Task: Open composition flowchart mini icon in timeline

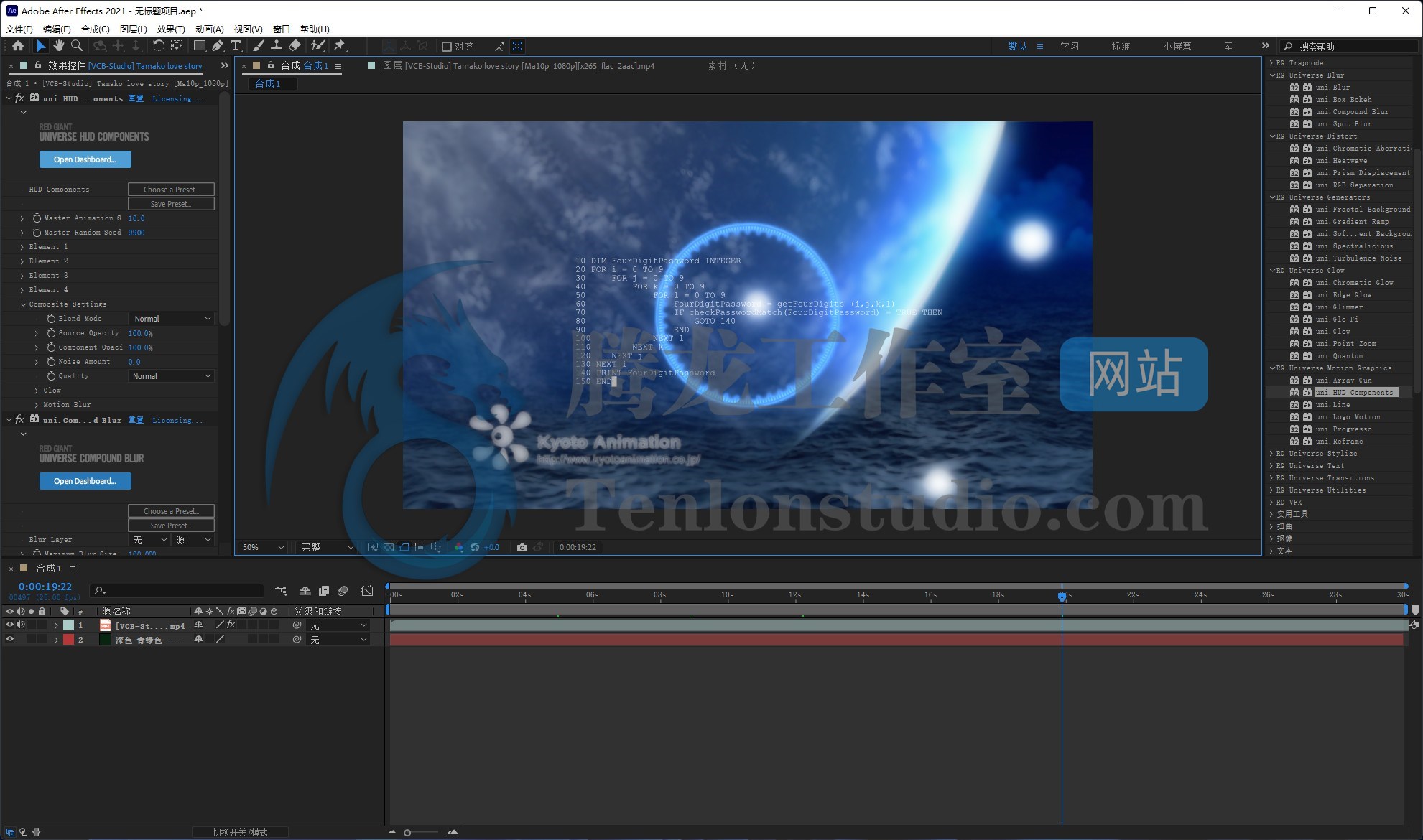Action: (x=281, y=591)
